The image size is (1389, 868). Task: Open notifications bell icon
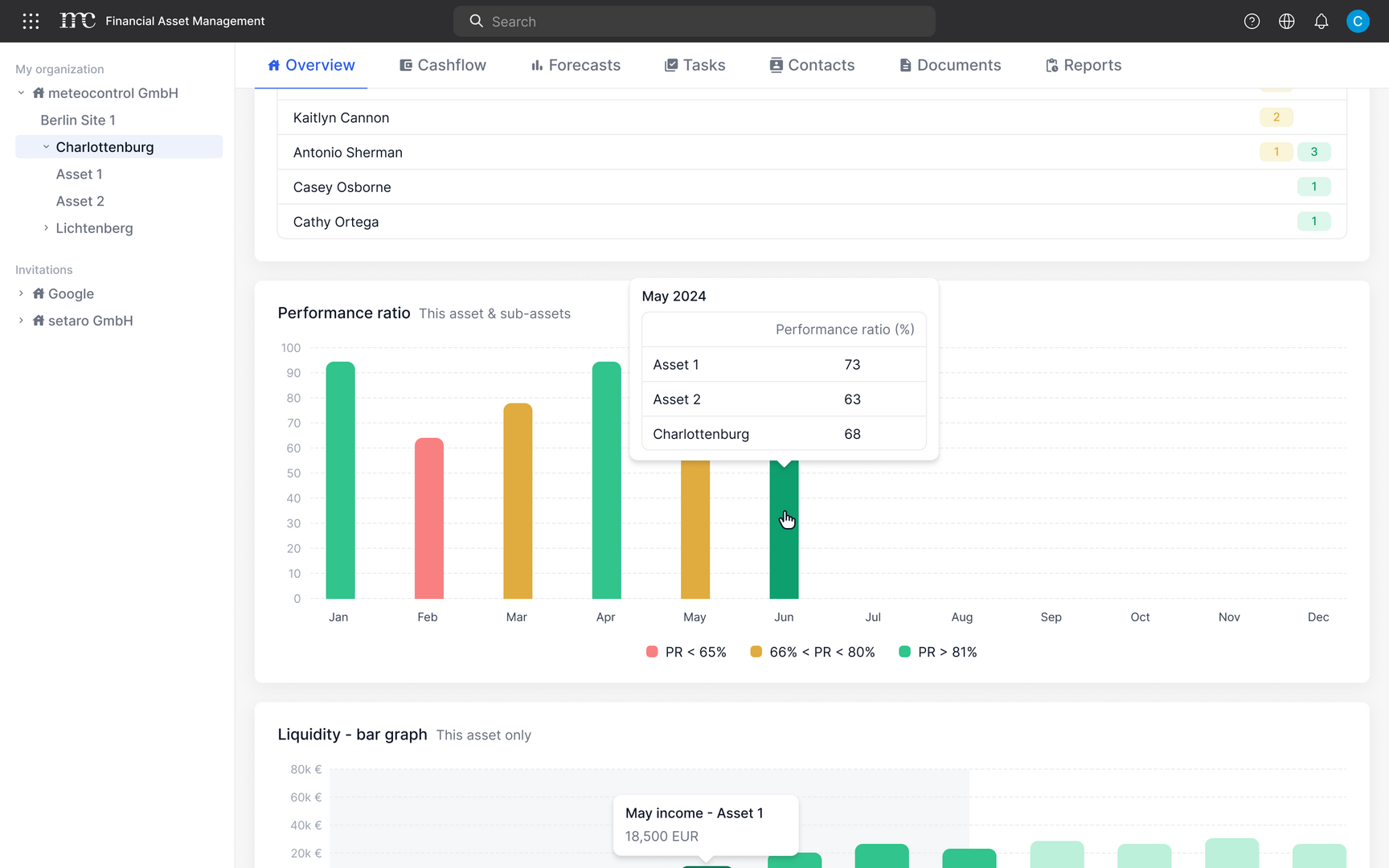click(x=1321, y=22)
